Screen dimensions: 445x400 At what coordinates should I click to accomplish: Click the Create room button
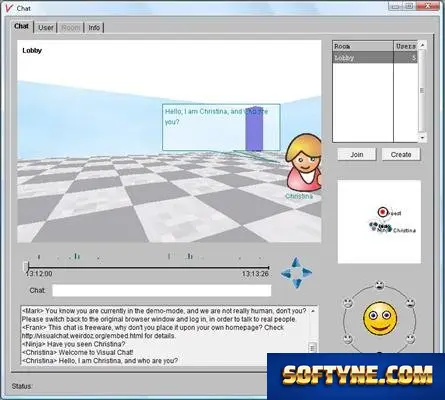401,154
